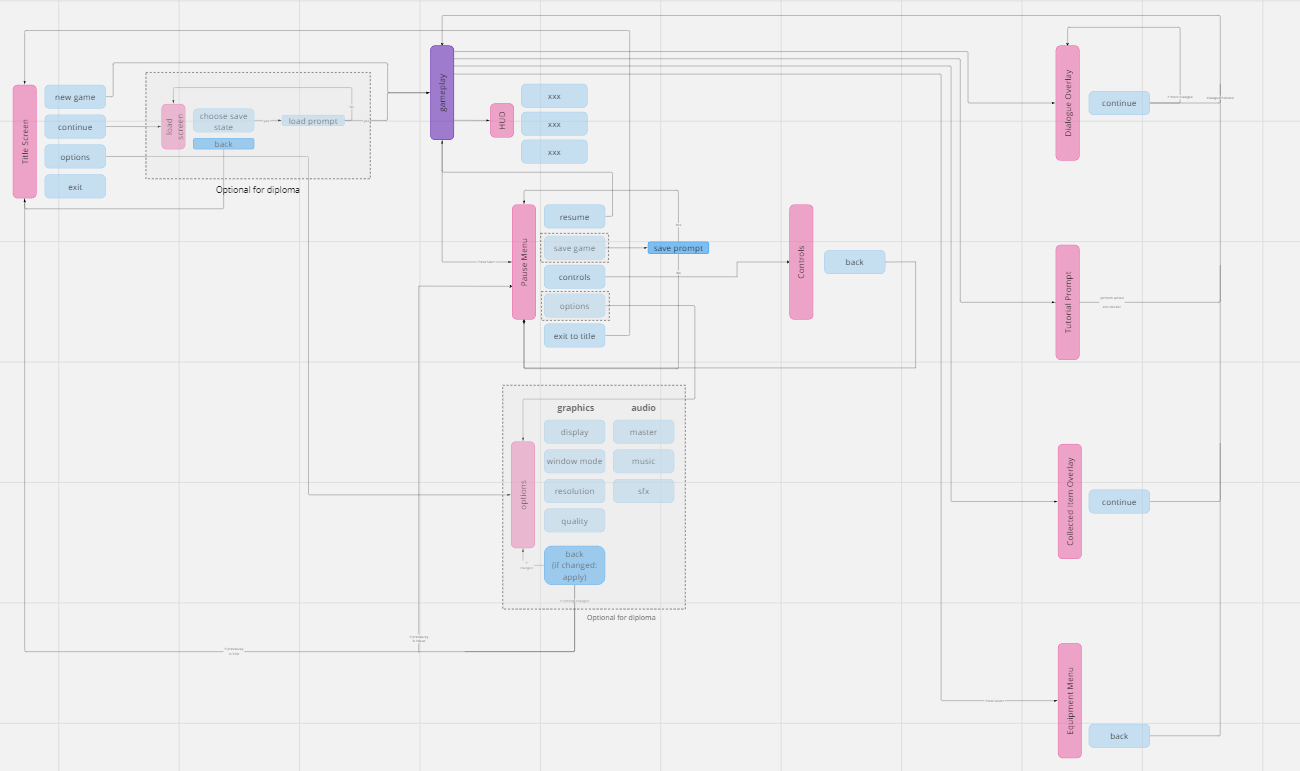This screenshot has height=771, width=1300.
Task: Click the vertical pink 'options' node
Action: click(523, 495)
